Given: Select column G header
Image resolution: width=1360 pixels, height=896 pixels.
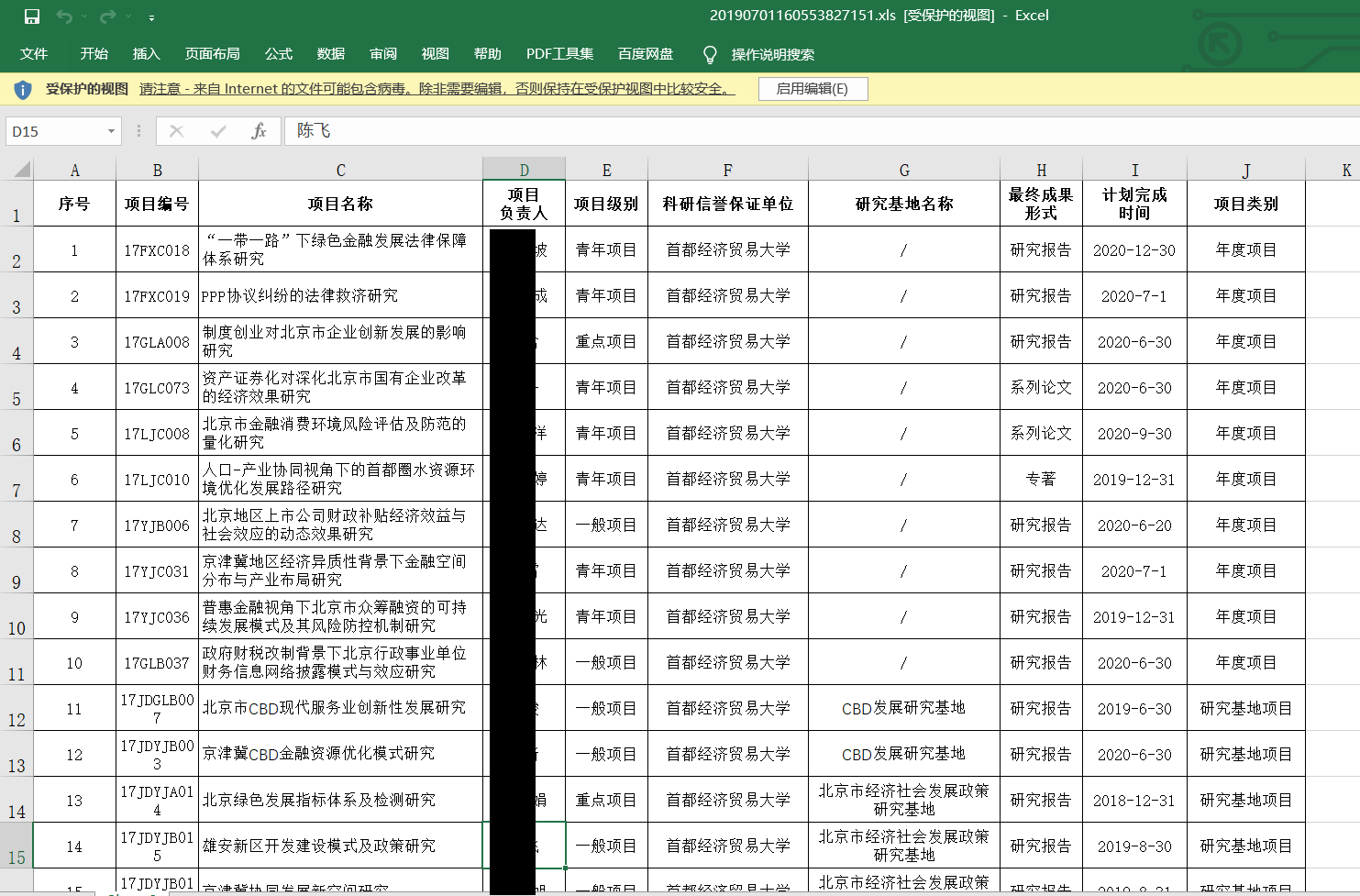Looking at the screenshot, I should (904, 170).
